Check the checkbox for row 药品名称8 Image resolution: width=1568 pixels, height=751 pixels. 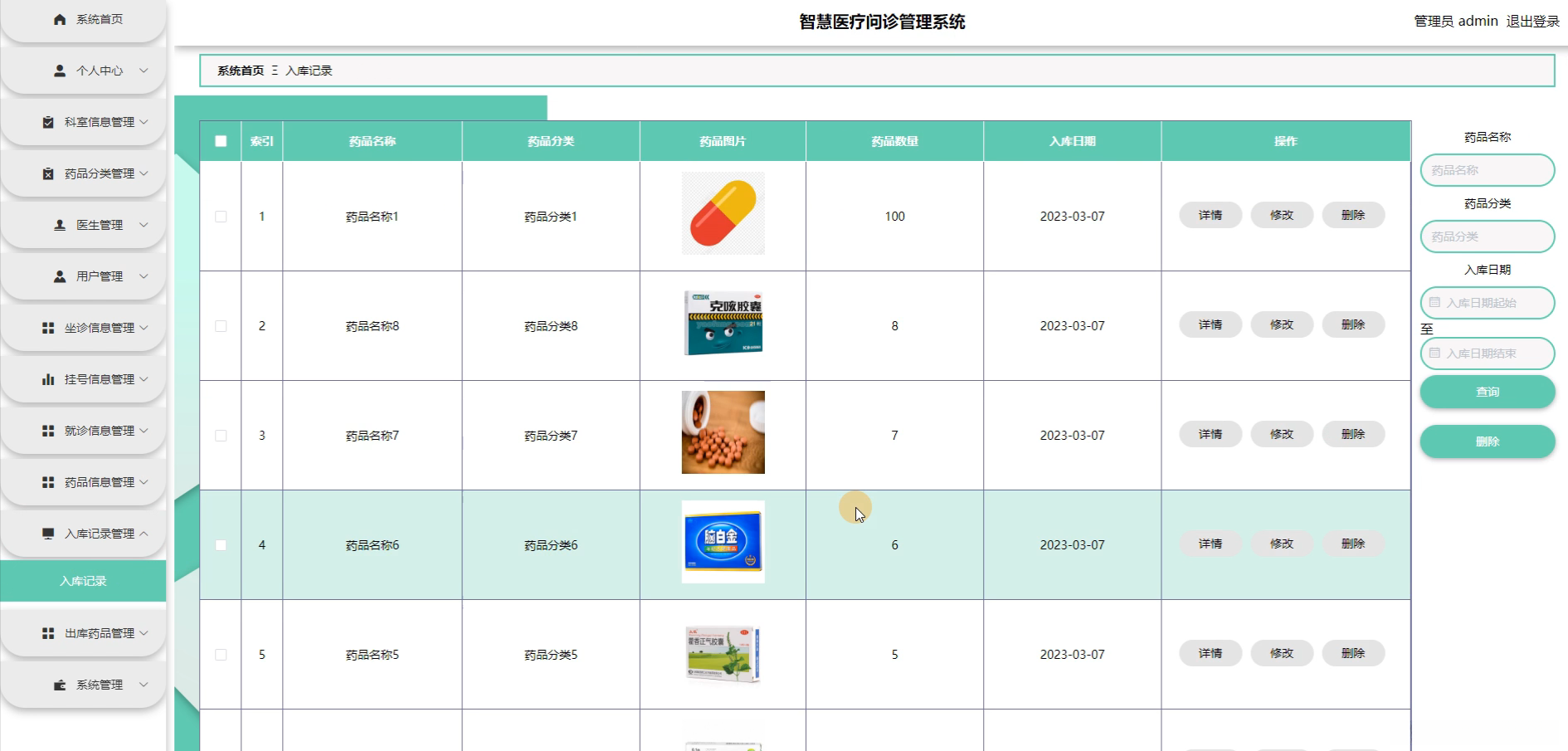tap(221, 326)
